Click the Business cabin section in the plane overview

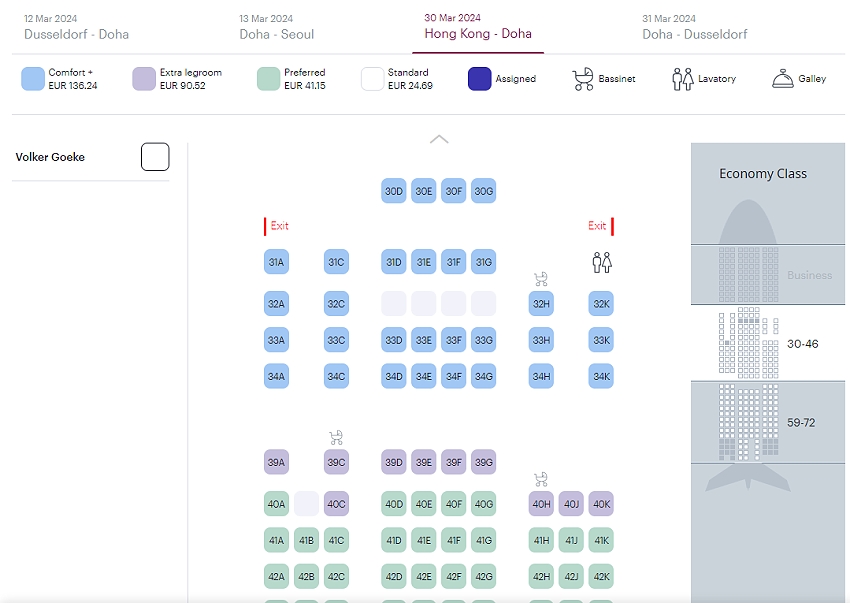point(767,274)
